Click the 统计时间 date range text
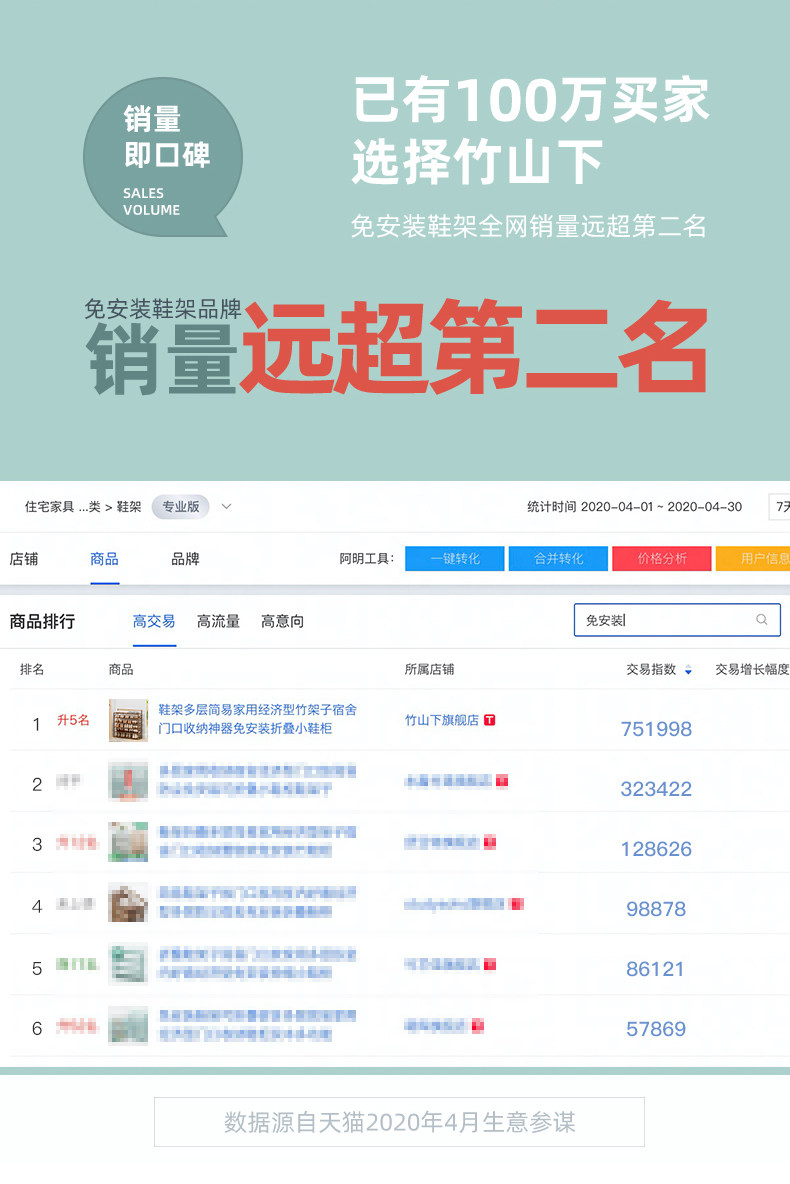790x1184 pixels. pos(634,507)
